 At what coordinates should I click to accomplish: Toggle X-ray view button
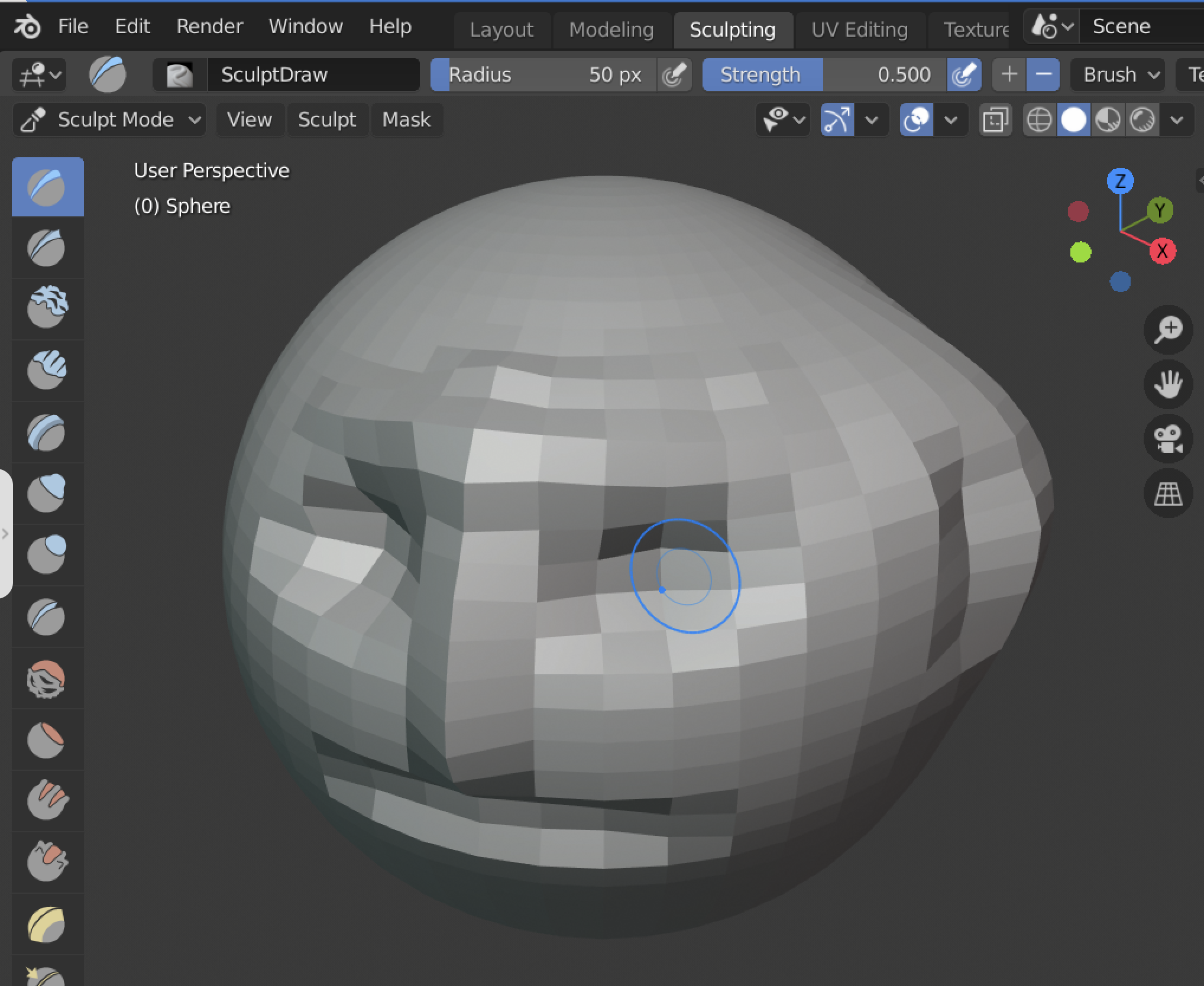[995, 120]
